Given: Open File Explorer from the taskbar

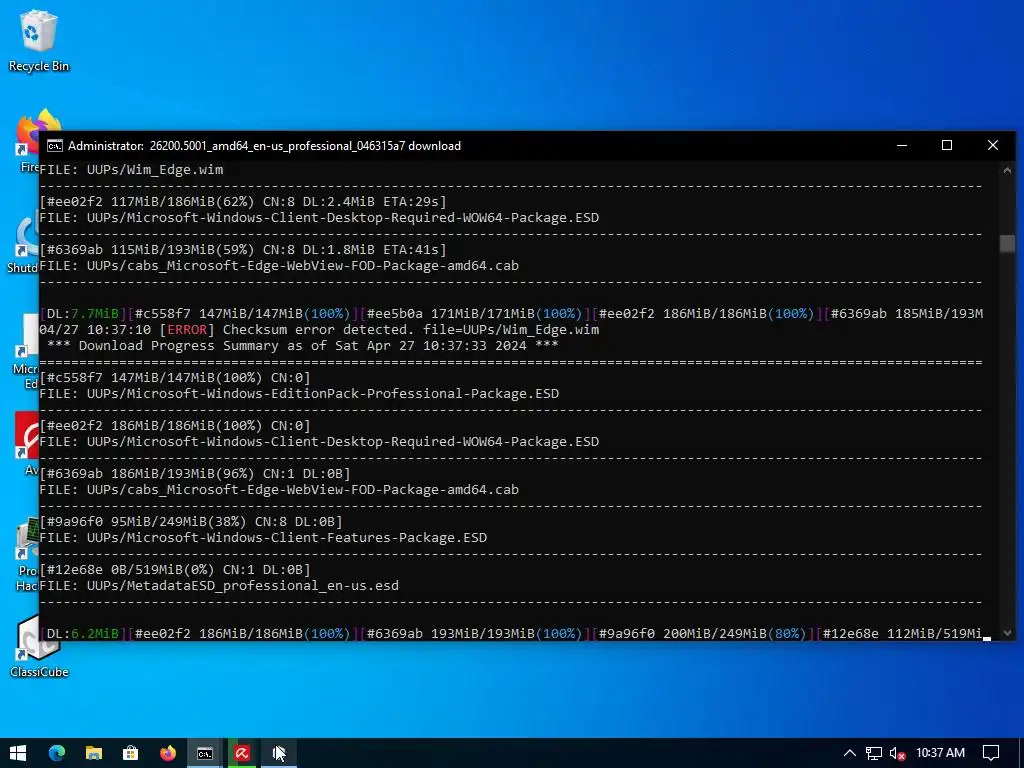Looking at the screenshot, I should (x=94, y=753).
